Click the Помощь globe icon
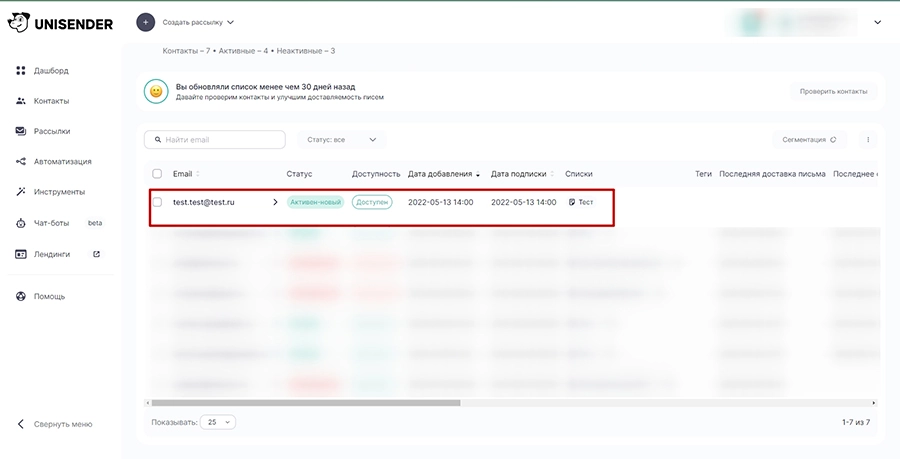This screenshot has height=459, width=900. point(21,296)
